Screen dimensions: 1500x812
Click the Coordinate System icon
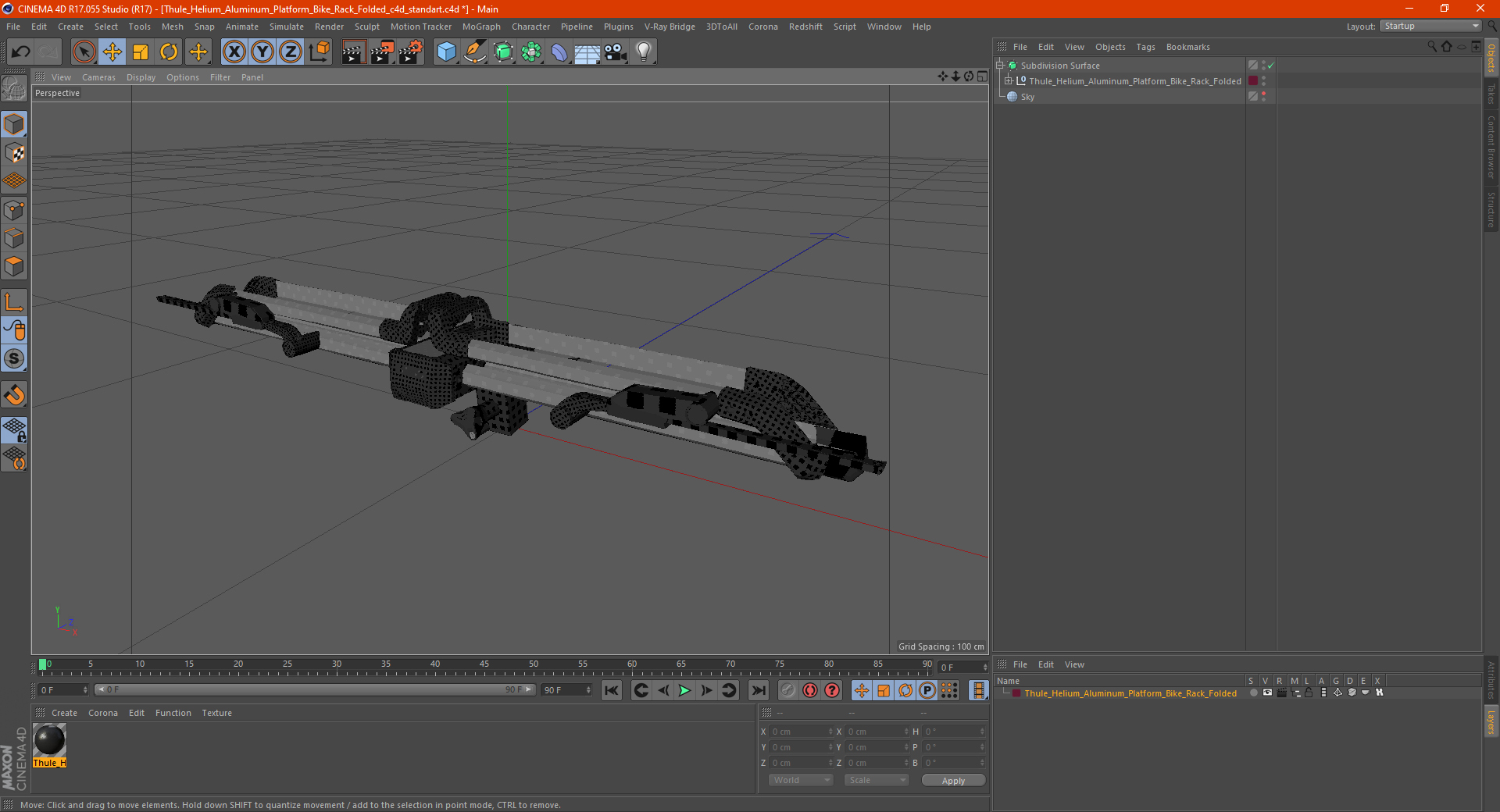tap(319, 52)
